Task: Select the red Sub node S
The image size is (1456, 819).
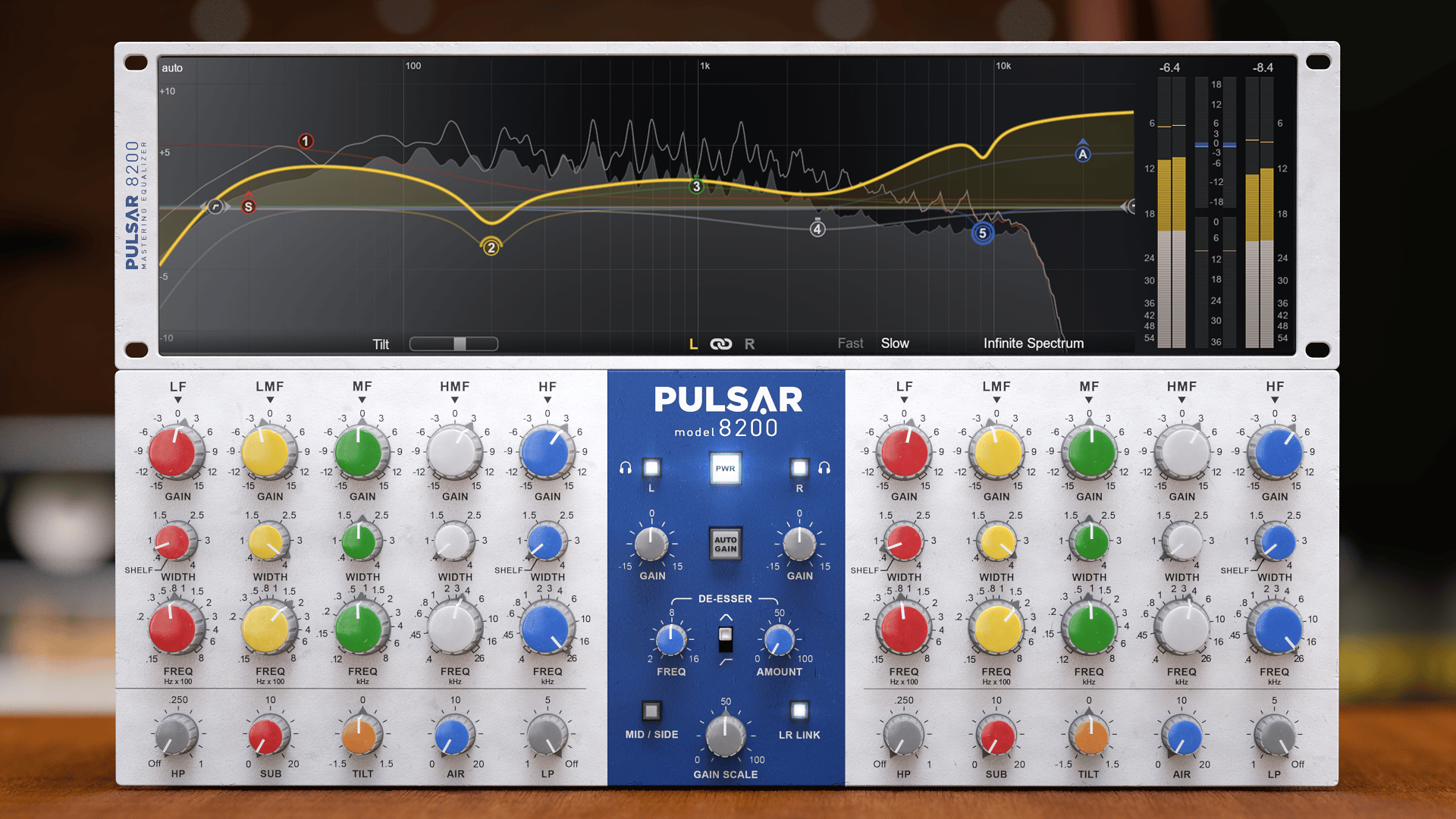Action: tap(248, 206)
